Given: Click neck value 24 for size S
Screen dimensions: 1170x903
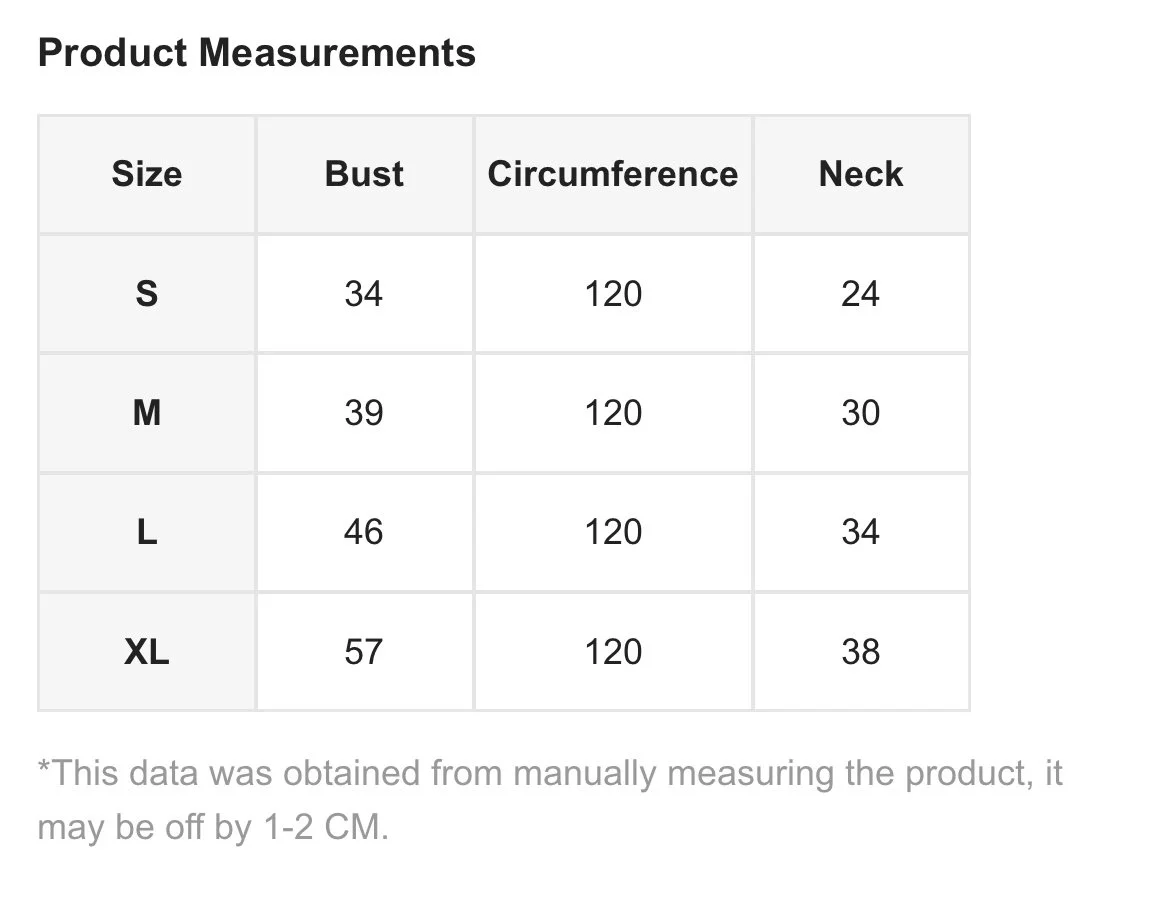Looking at the screenshot, I should [x=860, y=294].
